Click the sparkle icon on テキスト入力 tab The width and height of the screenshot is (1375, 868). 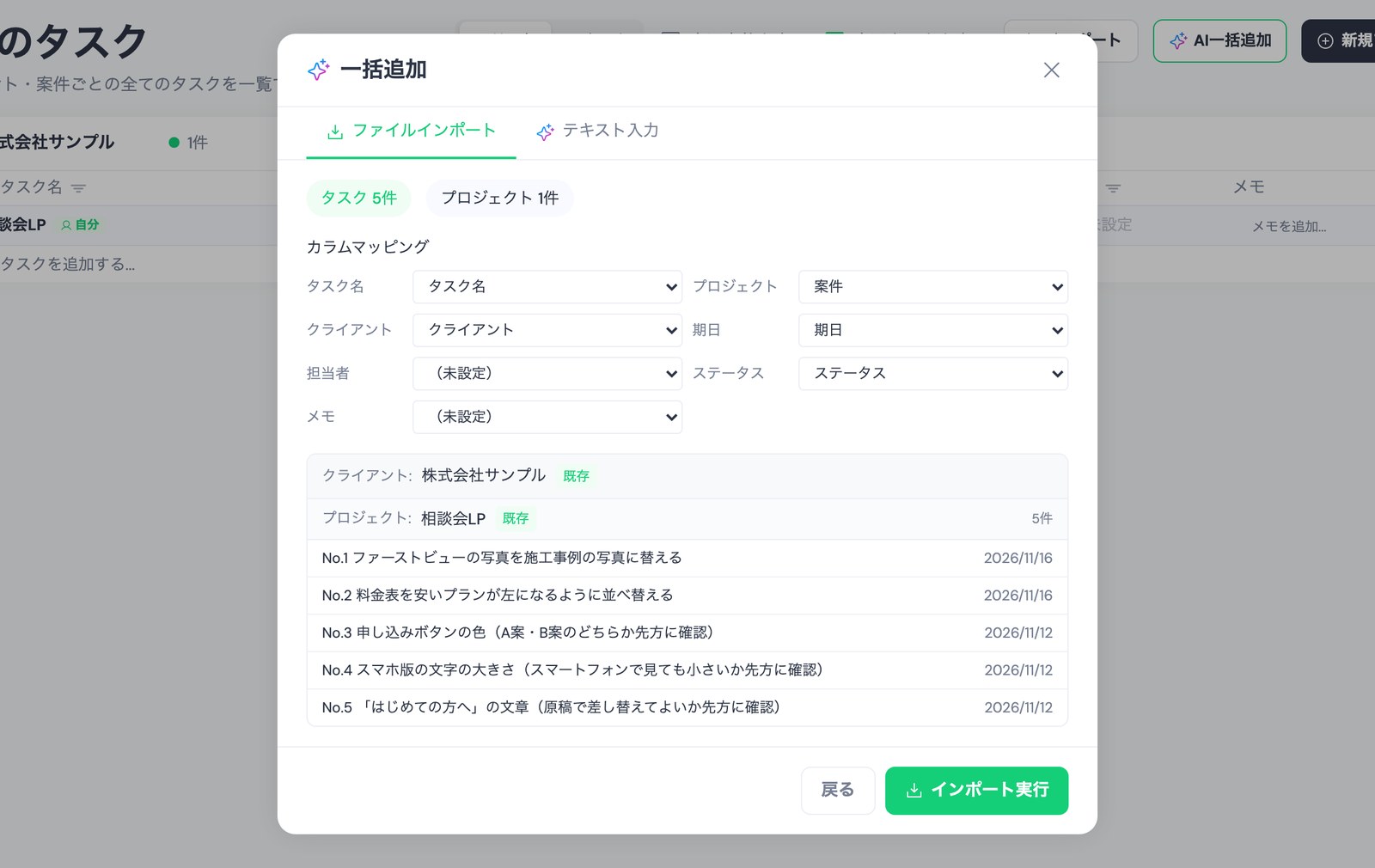pos(545,131)
